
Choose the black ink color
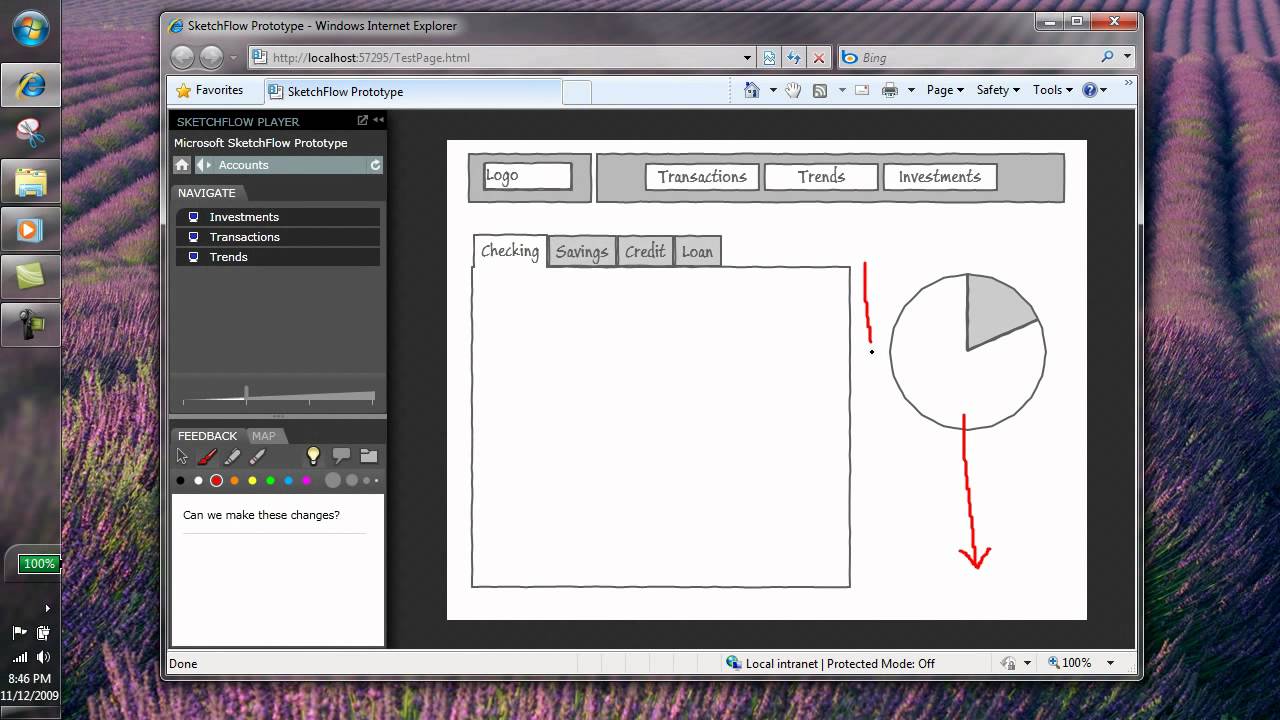click(181, 481)
